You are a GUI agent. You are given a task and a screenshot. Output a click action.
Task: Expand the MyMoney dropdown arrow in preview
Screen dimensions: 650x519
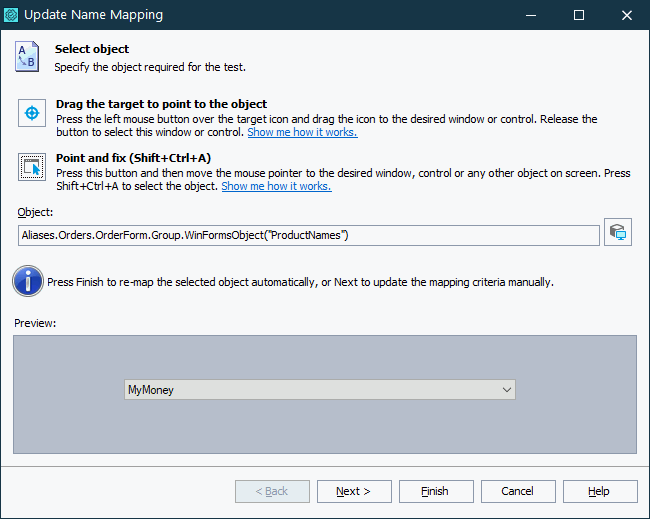tap(505, 390)
